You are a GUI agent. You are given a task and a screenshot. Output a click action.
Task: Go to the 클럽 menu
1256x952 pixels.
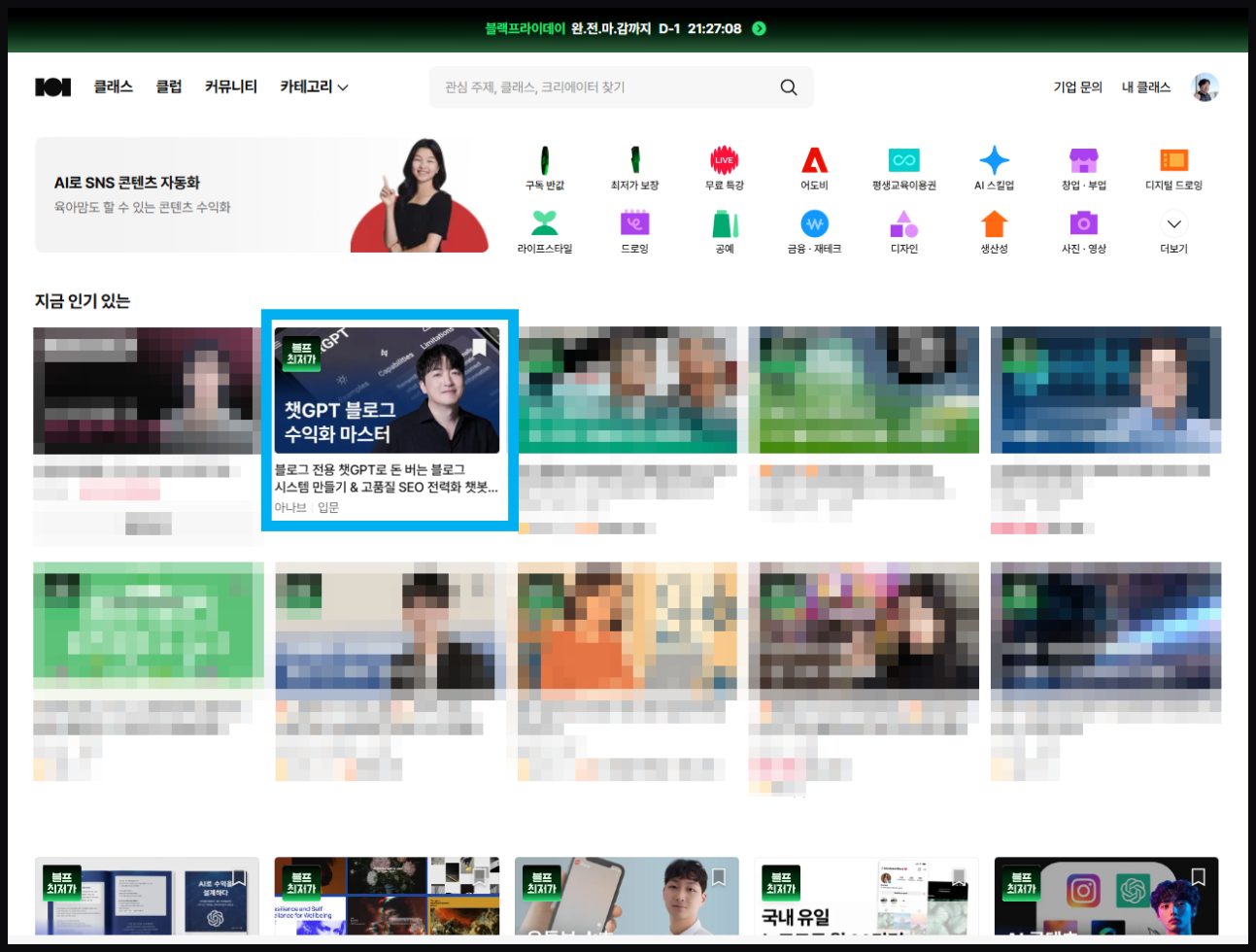tap(169, 87)
